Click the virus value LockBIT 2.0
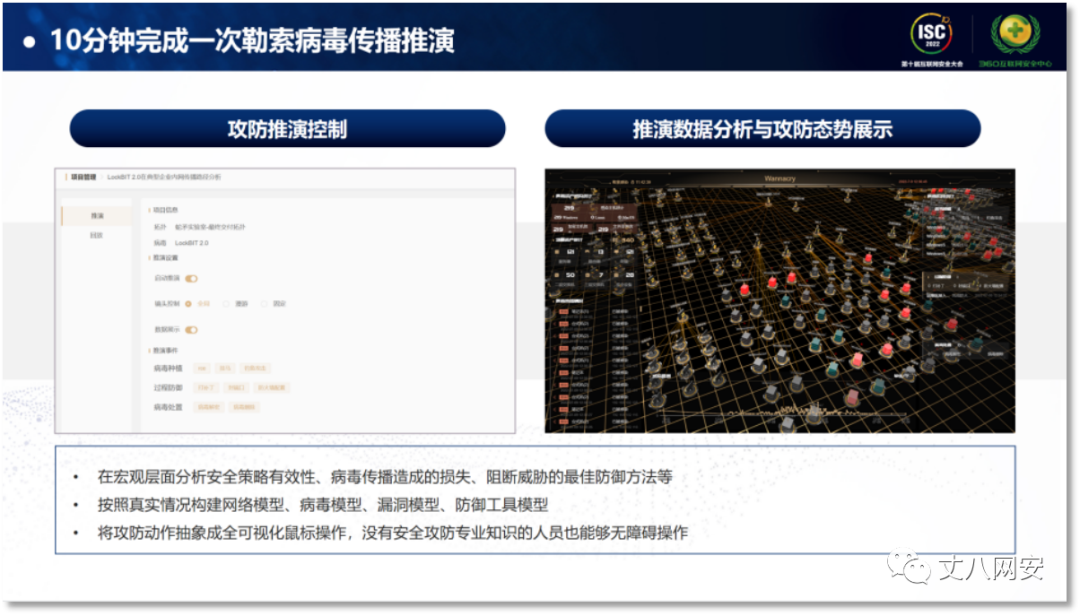 (x=191, y=243)
